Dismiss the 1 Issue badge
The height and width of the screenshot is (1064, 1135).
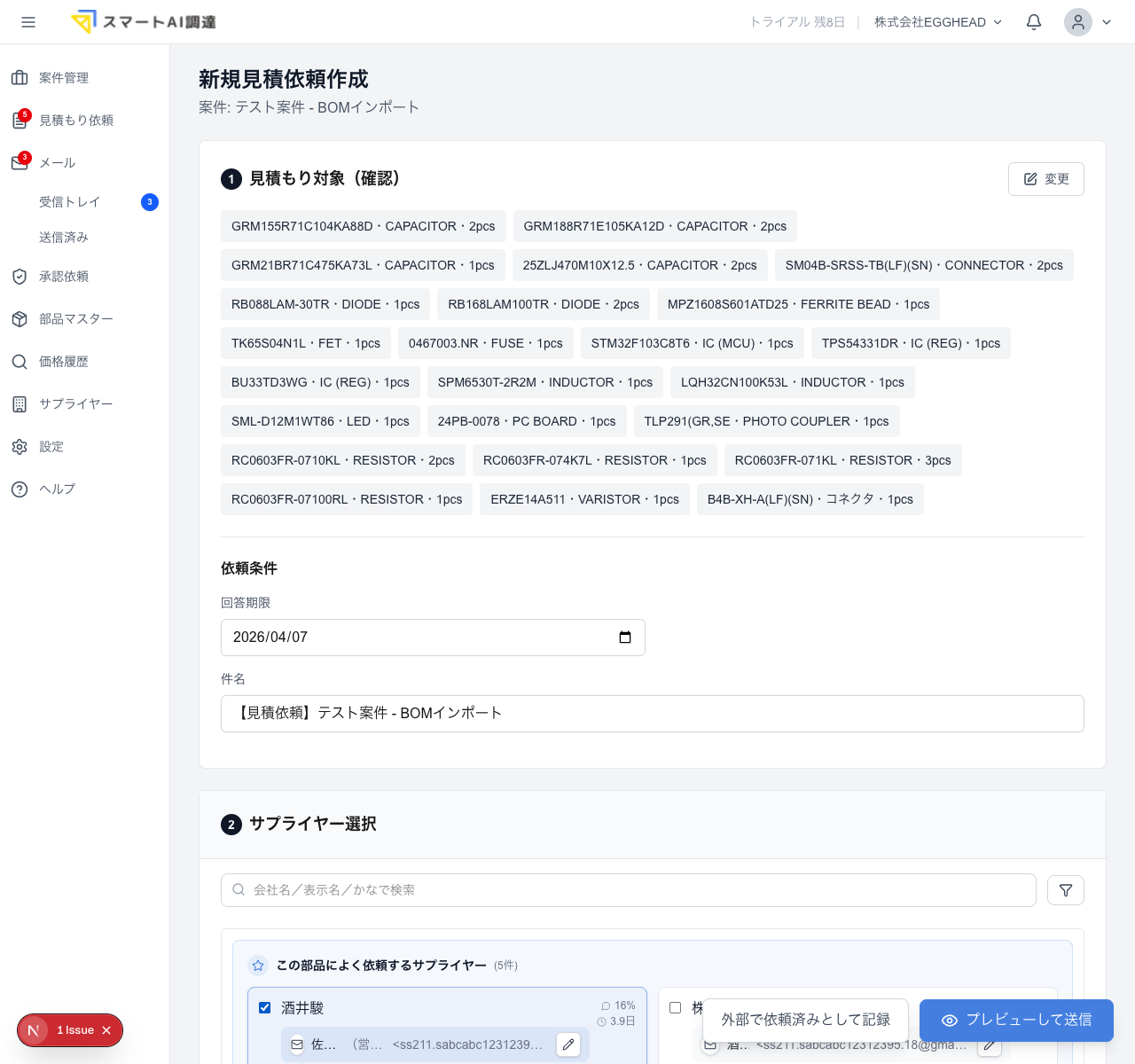pos(106,1030)
